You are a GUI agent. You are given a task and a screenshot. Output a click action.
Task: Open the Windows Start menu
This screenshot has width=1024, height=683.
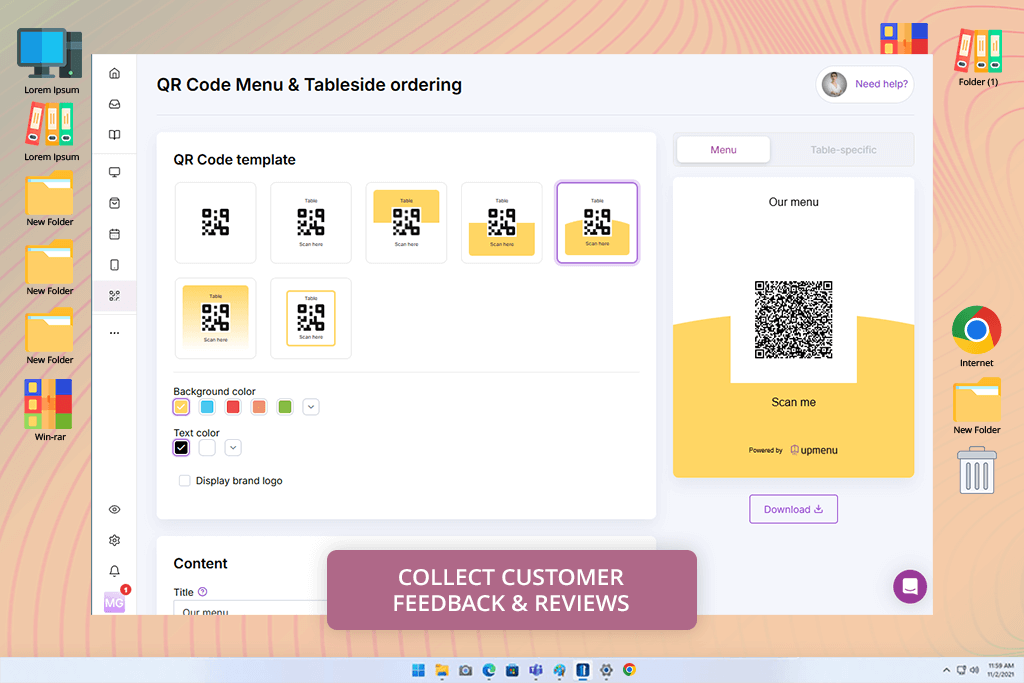[x=419, y=670]
